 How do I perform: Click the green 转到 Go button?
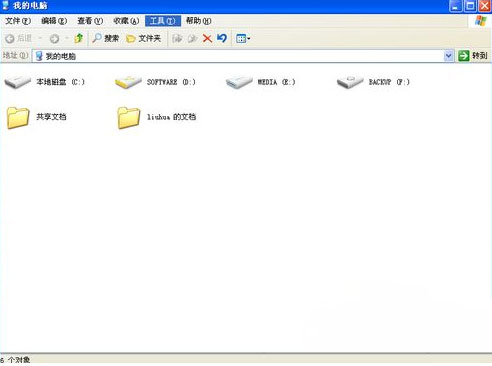point(472,56)
